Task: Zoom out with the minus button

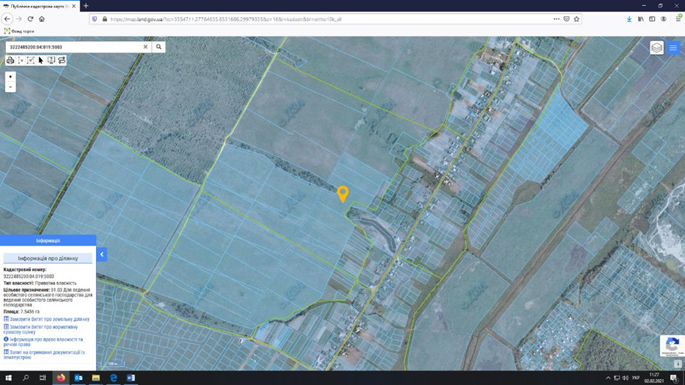Action: pos(10,87)
